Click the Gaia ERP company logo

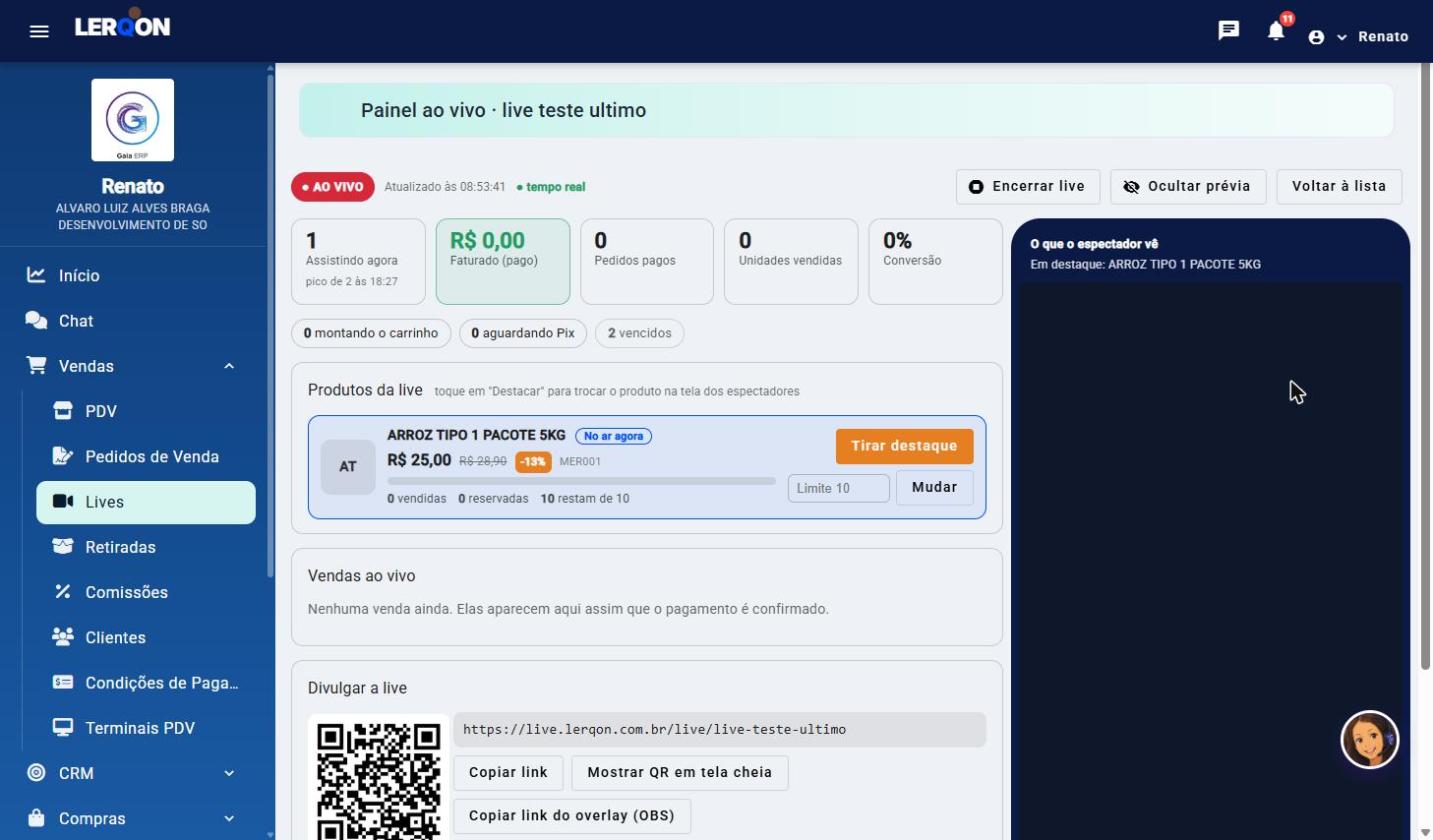point(133,120)
